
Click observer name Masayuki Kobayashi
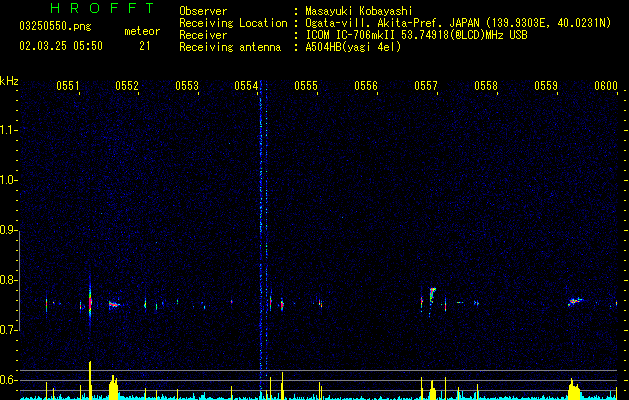[359, 11]
